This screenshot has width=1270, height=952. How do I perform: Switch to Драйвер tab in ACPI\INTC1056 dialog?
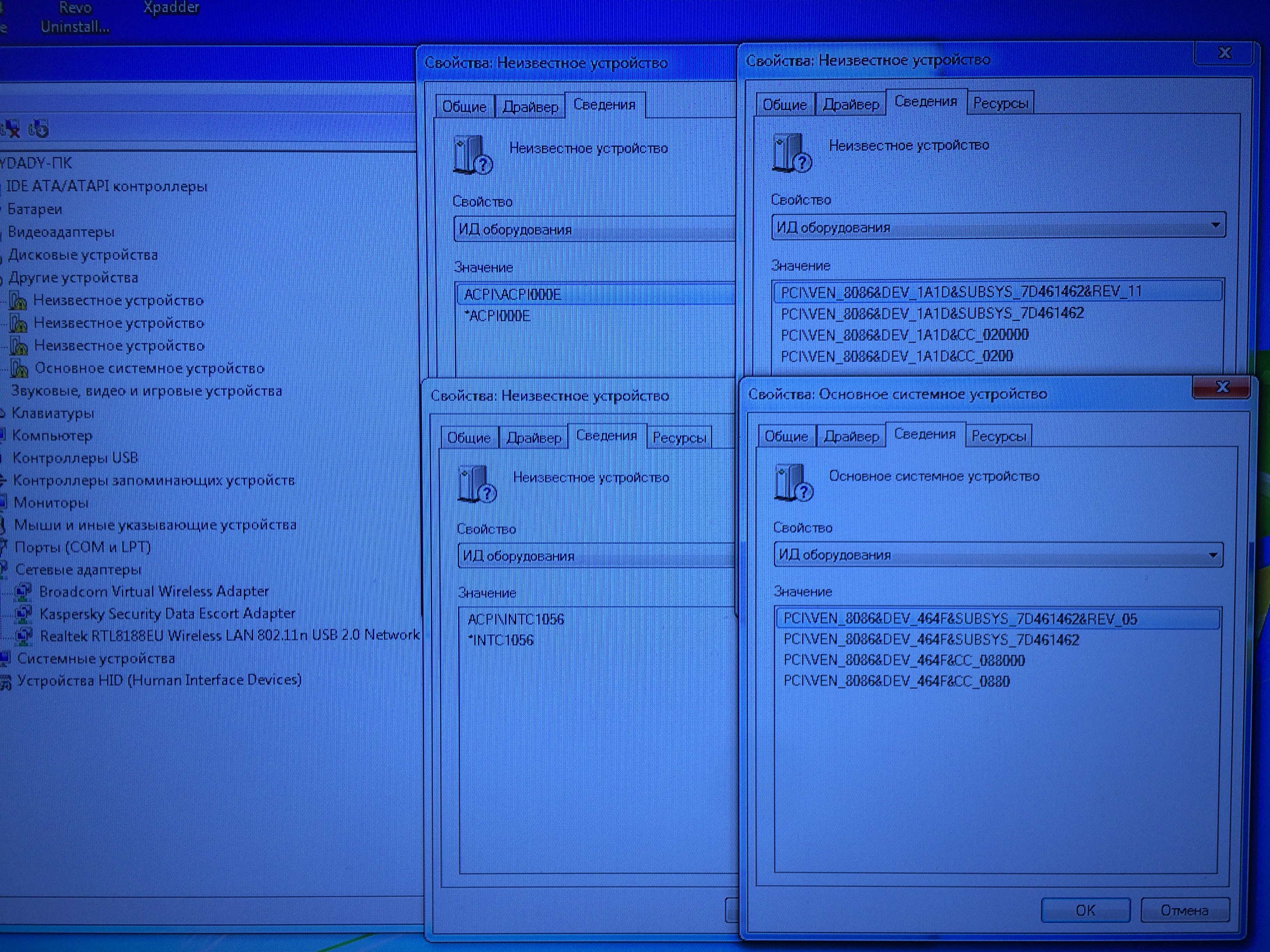pyautogui.click(x=533, y=438)
